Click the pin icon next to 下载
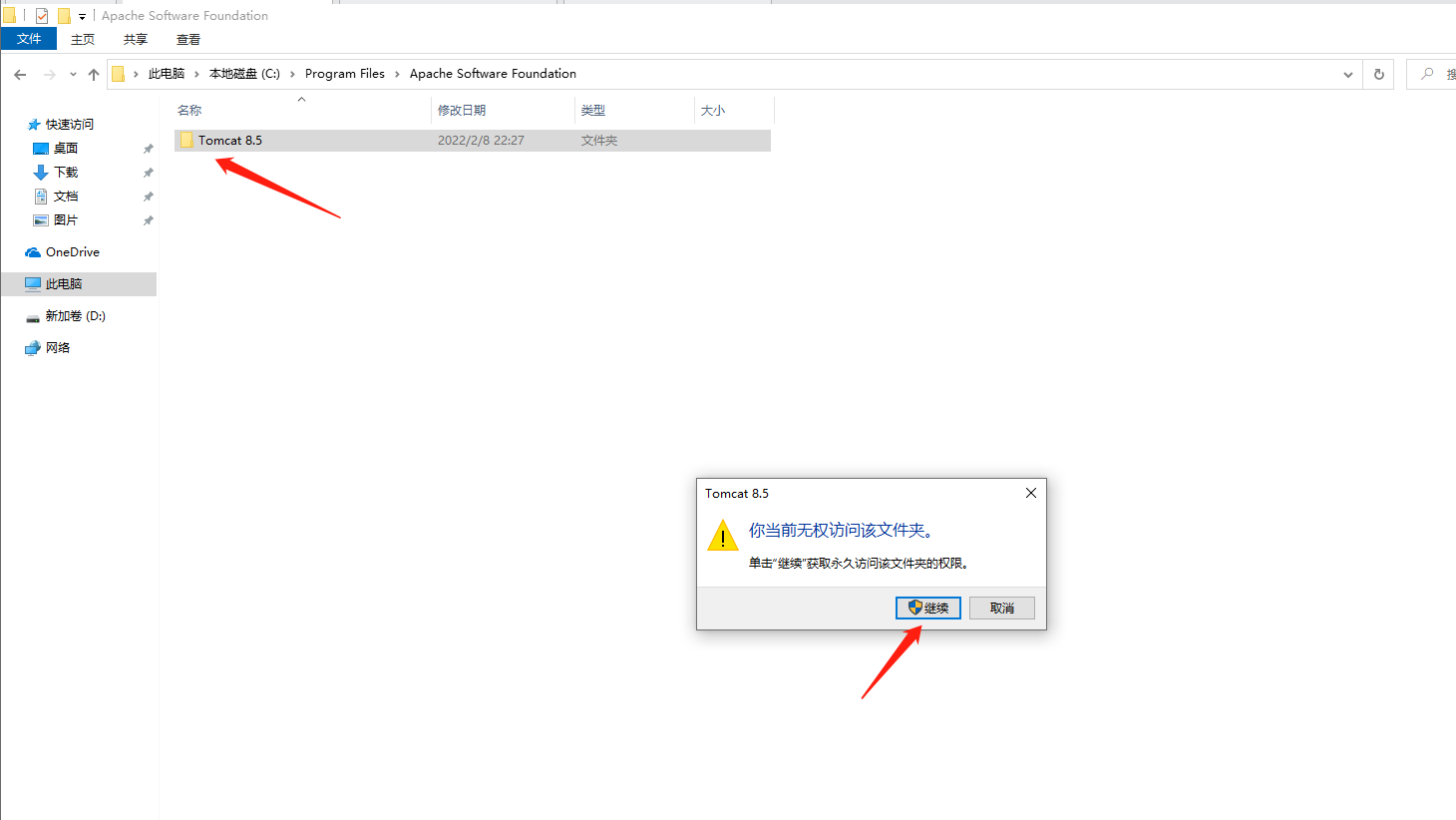This screenshot has width=1456, height=820. (149, 173)
